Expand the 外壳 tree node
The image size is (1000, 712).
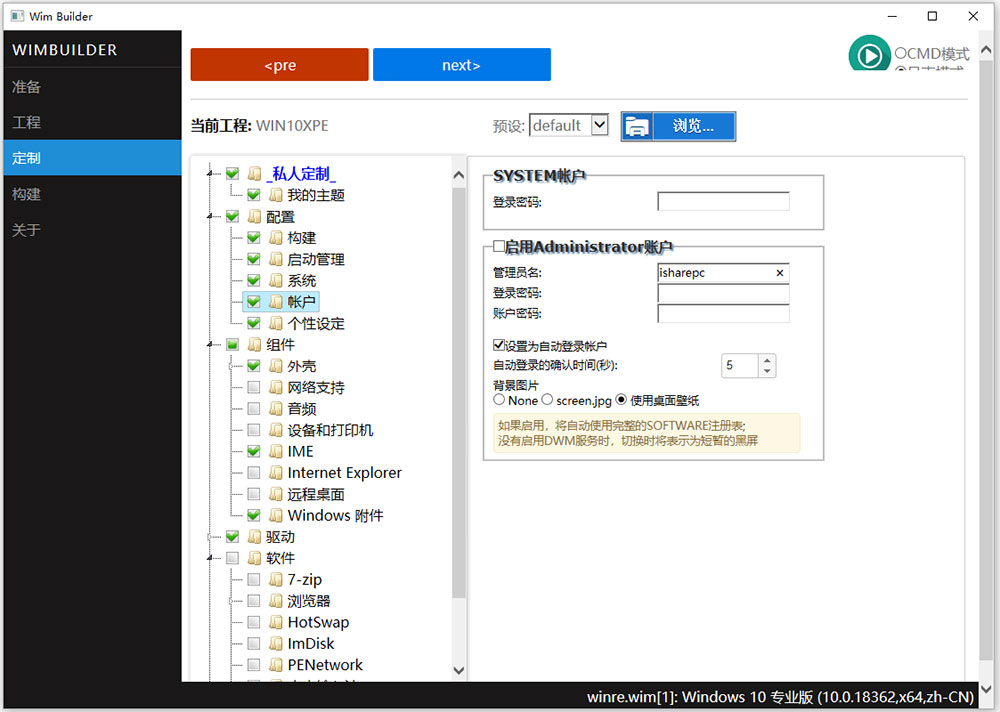(x=231, y=366)
